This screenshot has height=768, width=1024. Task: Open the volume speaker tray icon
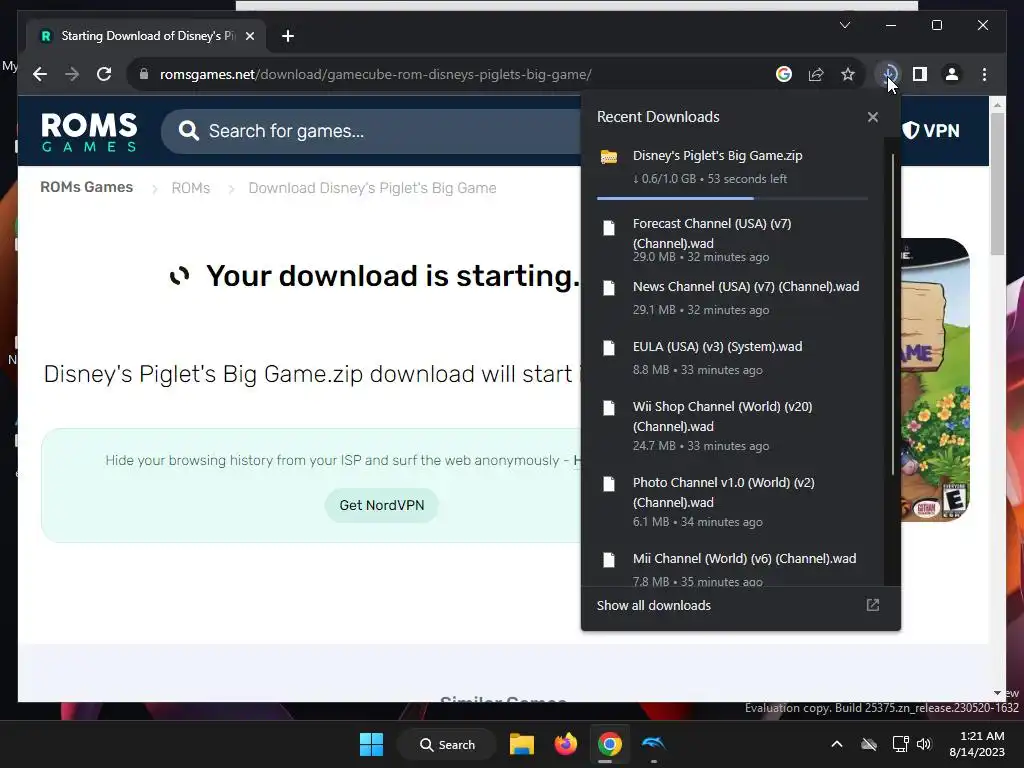pos(923,744)
